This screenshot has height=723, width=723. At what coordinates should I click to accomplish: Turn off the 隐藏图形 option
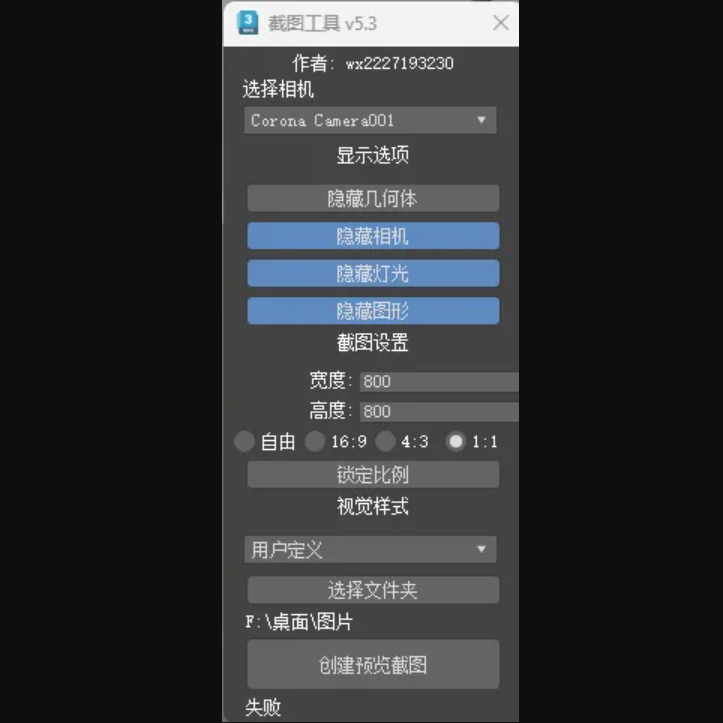click(x=373, y=311)
